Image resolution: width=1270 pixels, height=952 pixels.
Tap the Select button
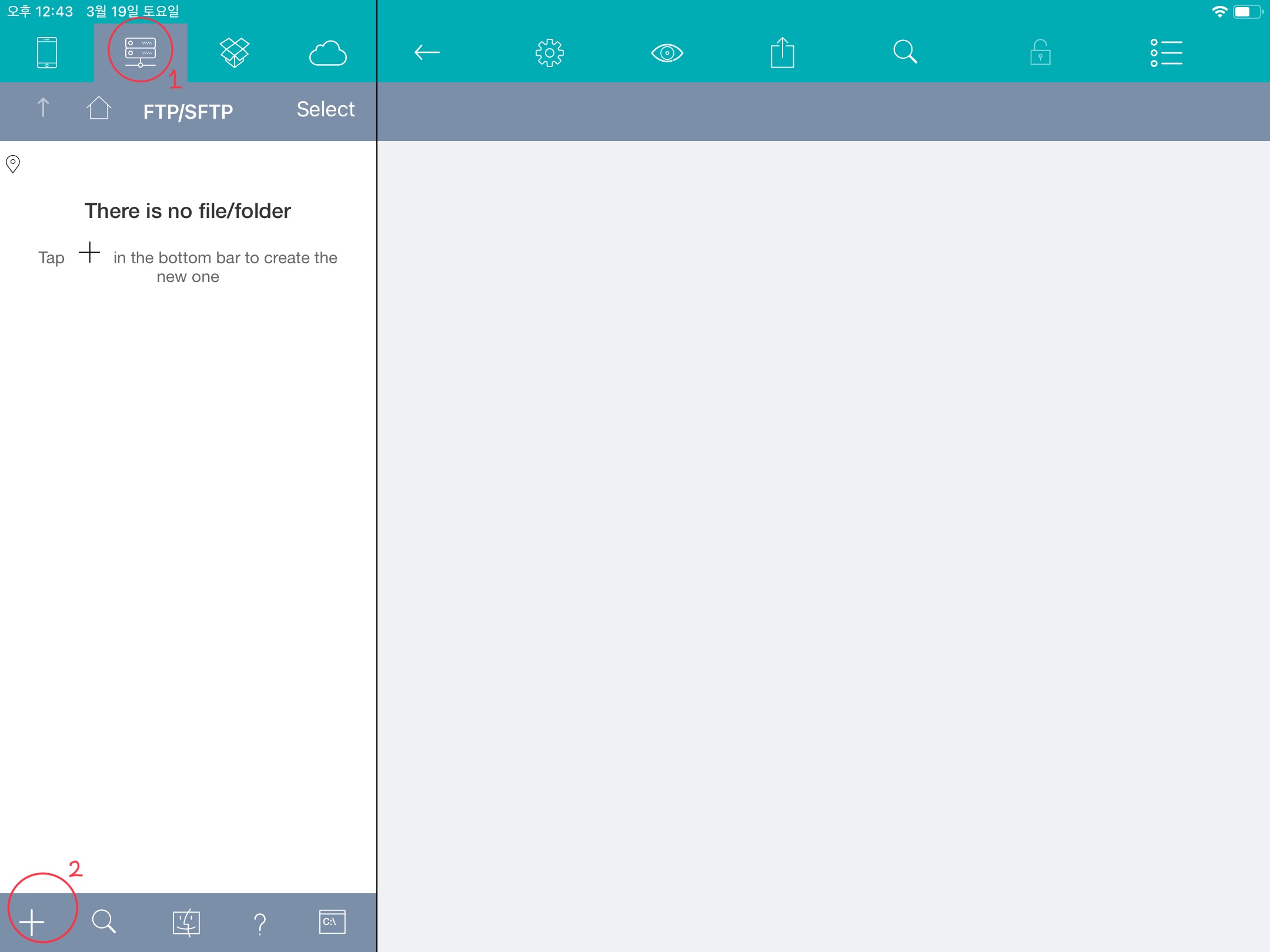click(x=325, y=109)
